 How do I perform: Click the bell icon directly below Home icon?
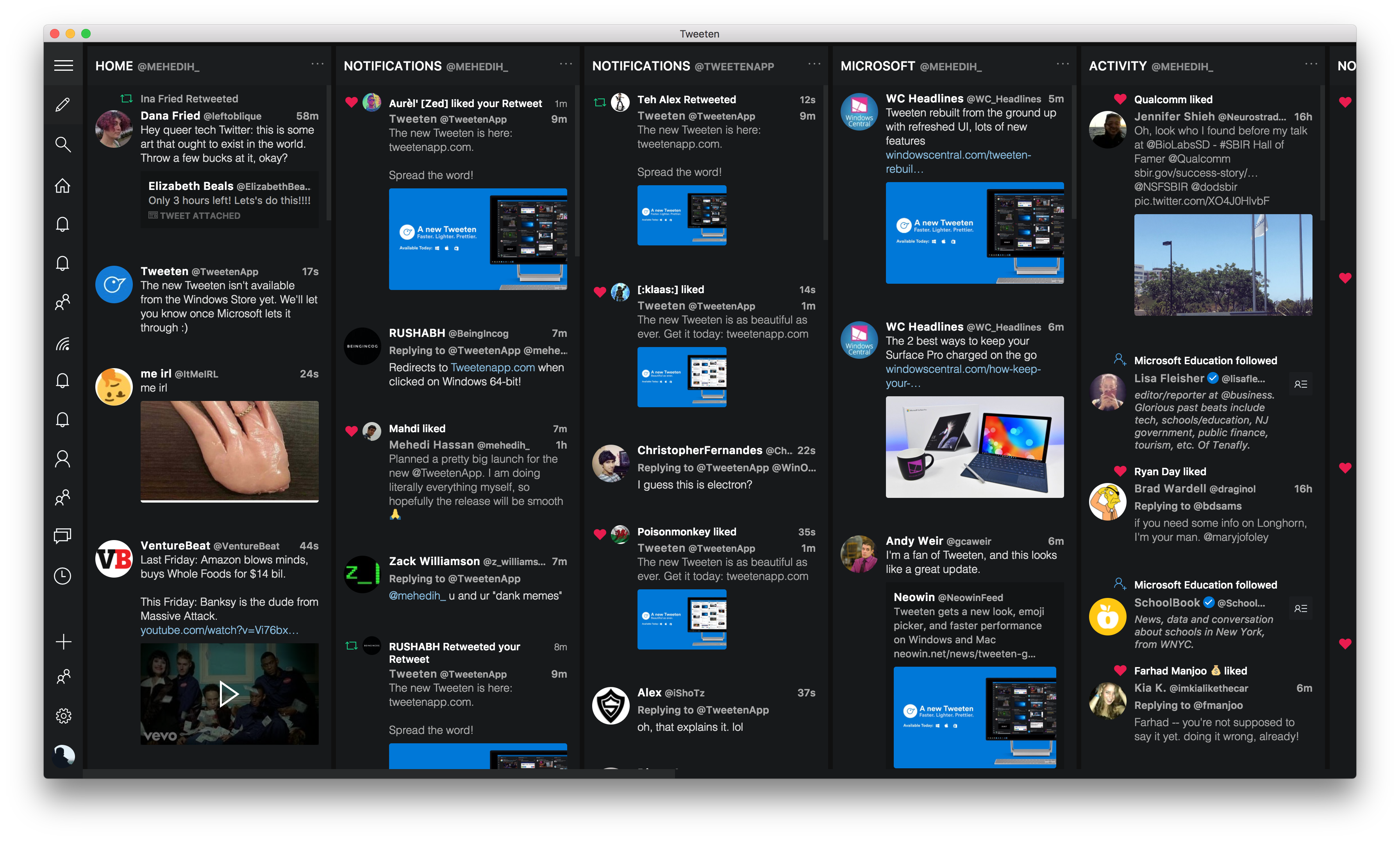[x=63, y=224]
